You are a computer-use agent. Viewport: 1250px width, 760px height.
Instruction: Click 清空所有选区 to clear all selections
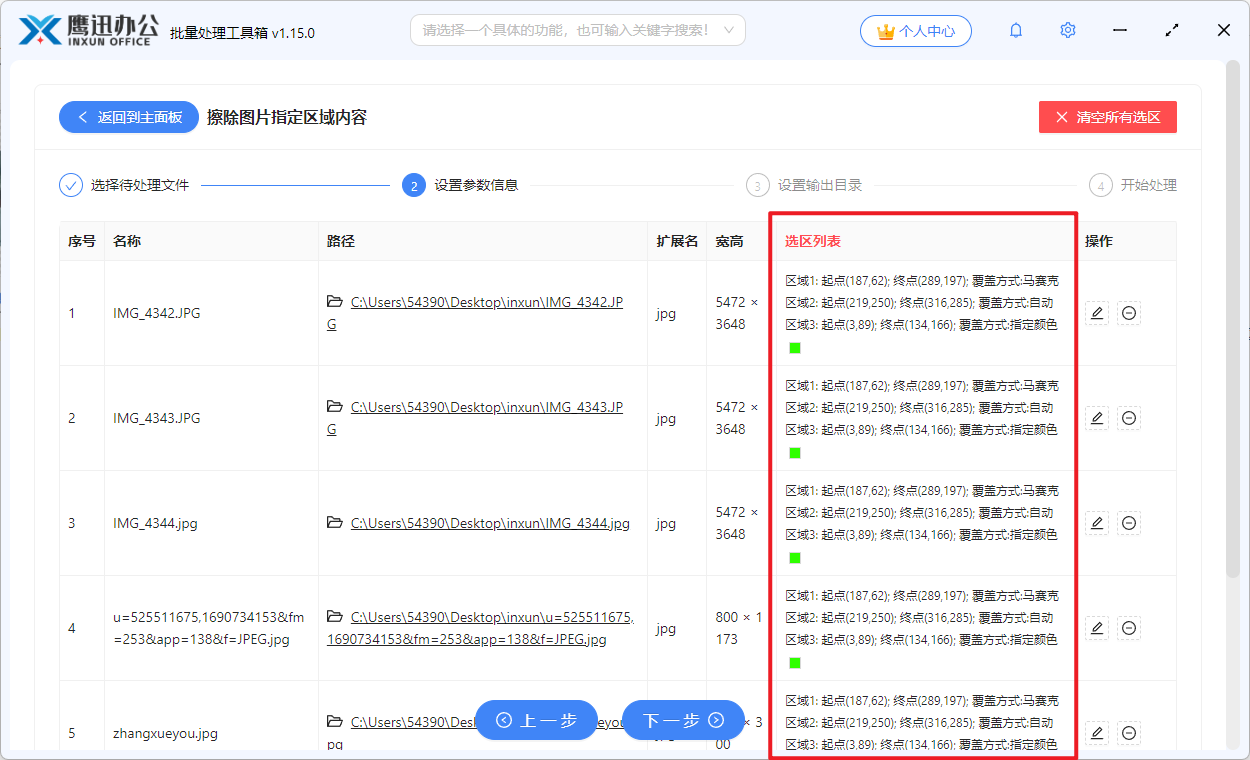coord(1107,117)
